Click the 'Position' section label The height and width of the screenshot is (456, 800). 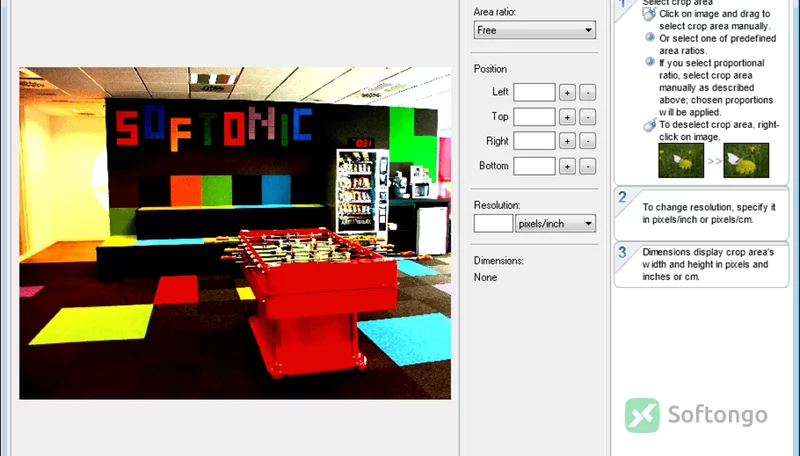[x=490, y=69]
